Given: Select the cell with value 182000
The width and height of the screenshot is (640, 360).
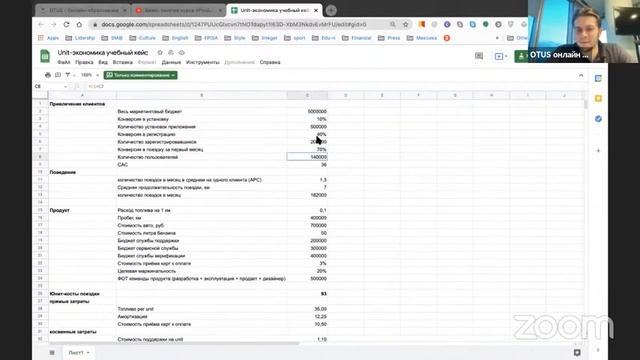Looking at the screenshot, I should click(307, 195).
